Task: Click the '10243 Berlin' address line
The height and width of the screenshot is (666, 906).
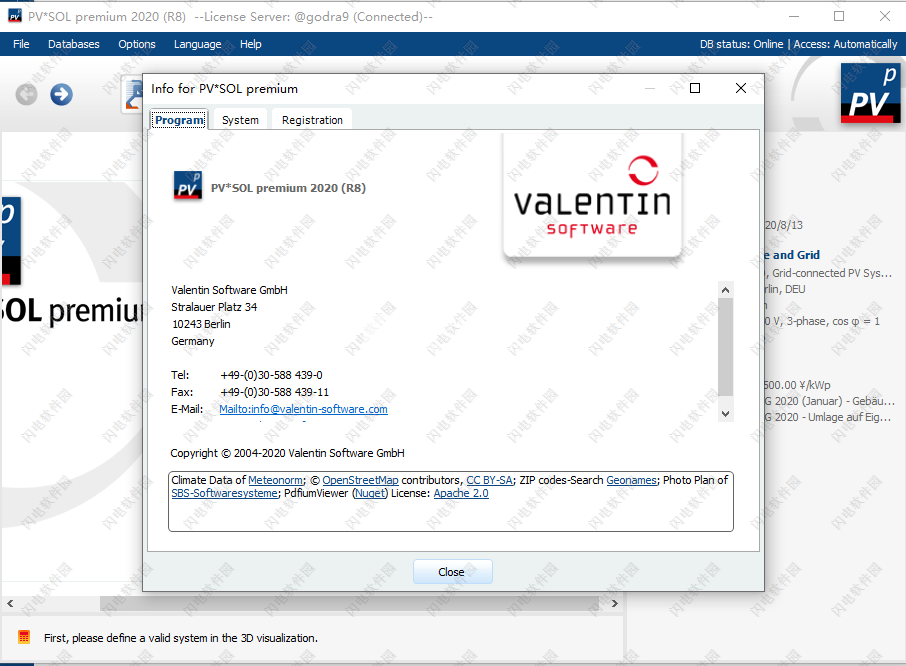Action: click(x=201, y=324)
